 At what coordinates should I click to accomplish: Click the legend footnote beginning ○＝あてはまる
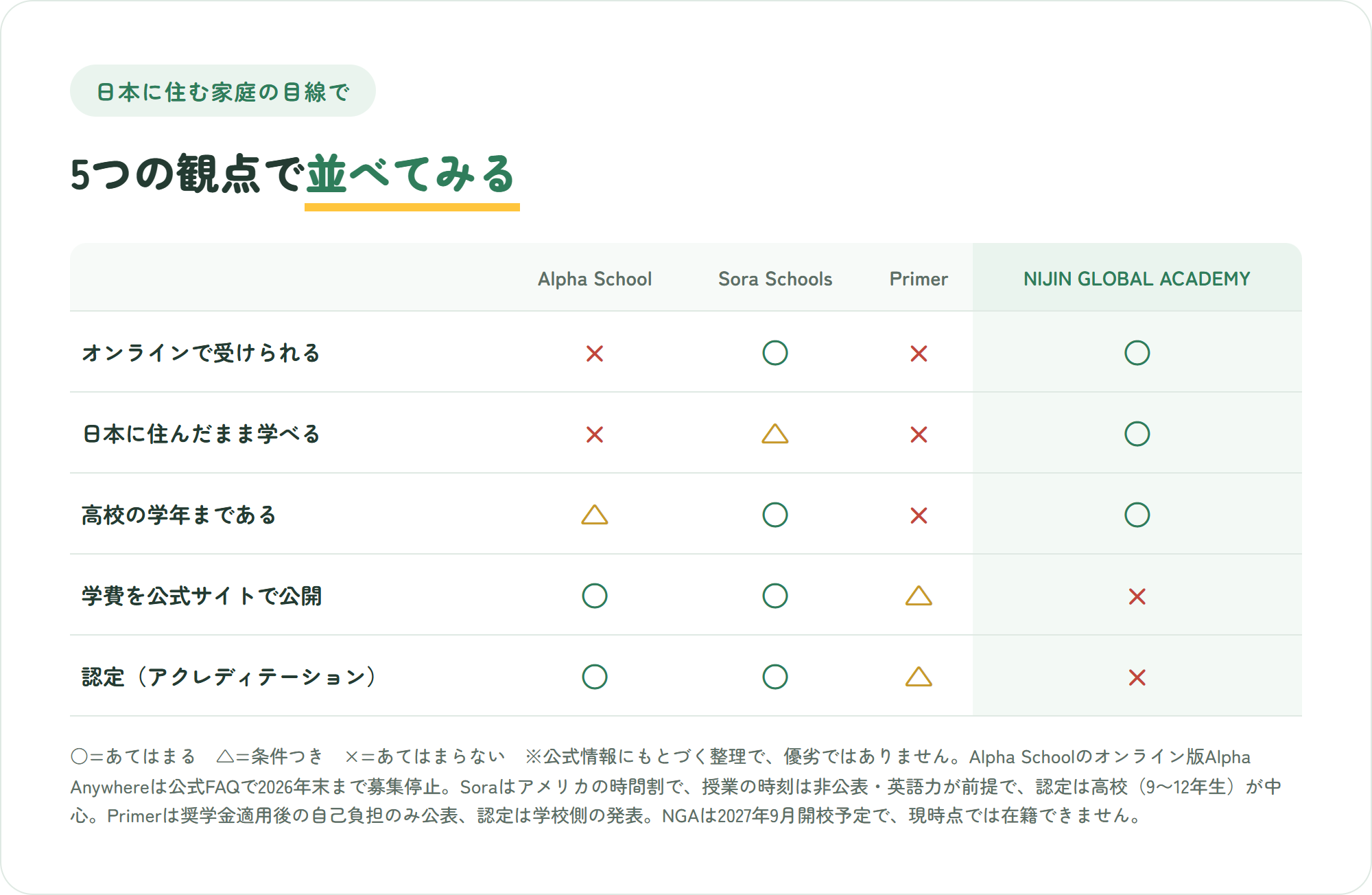coord(676,786)
